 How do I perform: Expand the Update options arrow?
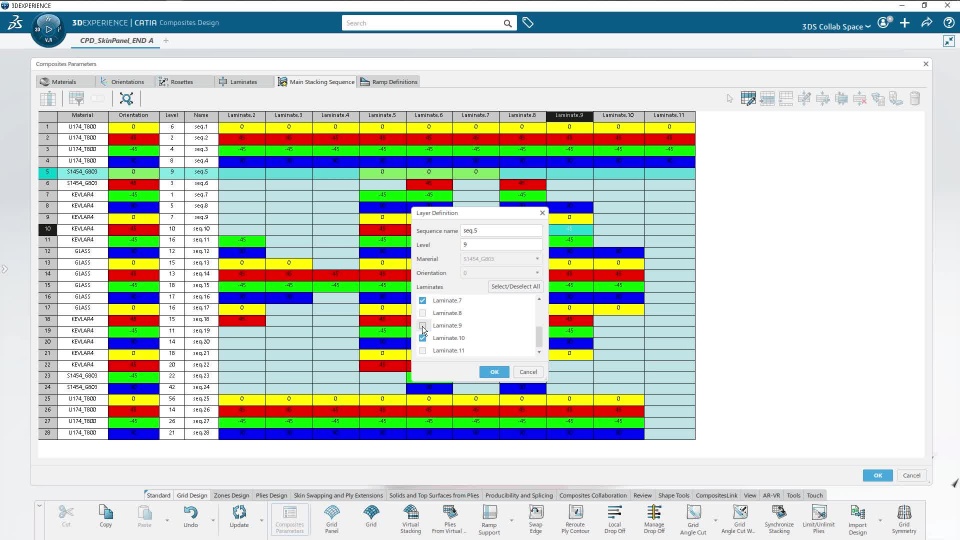click(x=261, y=520)
